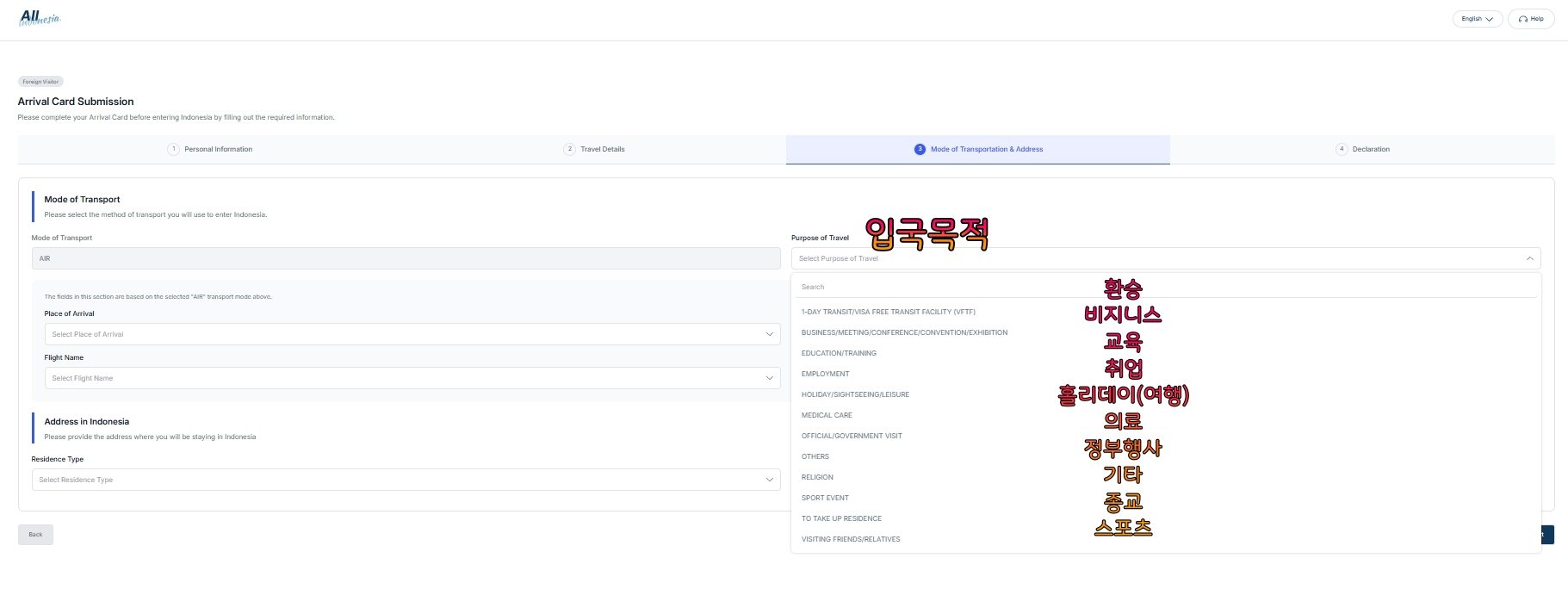Click the step 2 number circle

pos(569,149)
